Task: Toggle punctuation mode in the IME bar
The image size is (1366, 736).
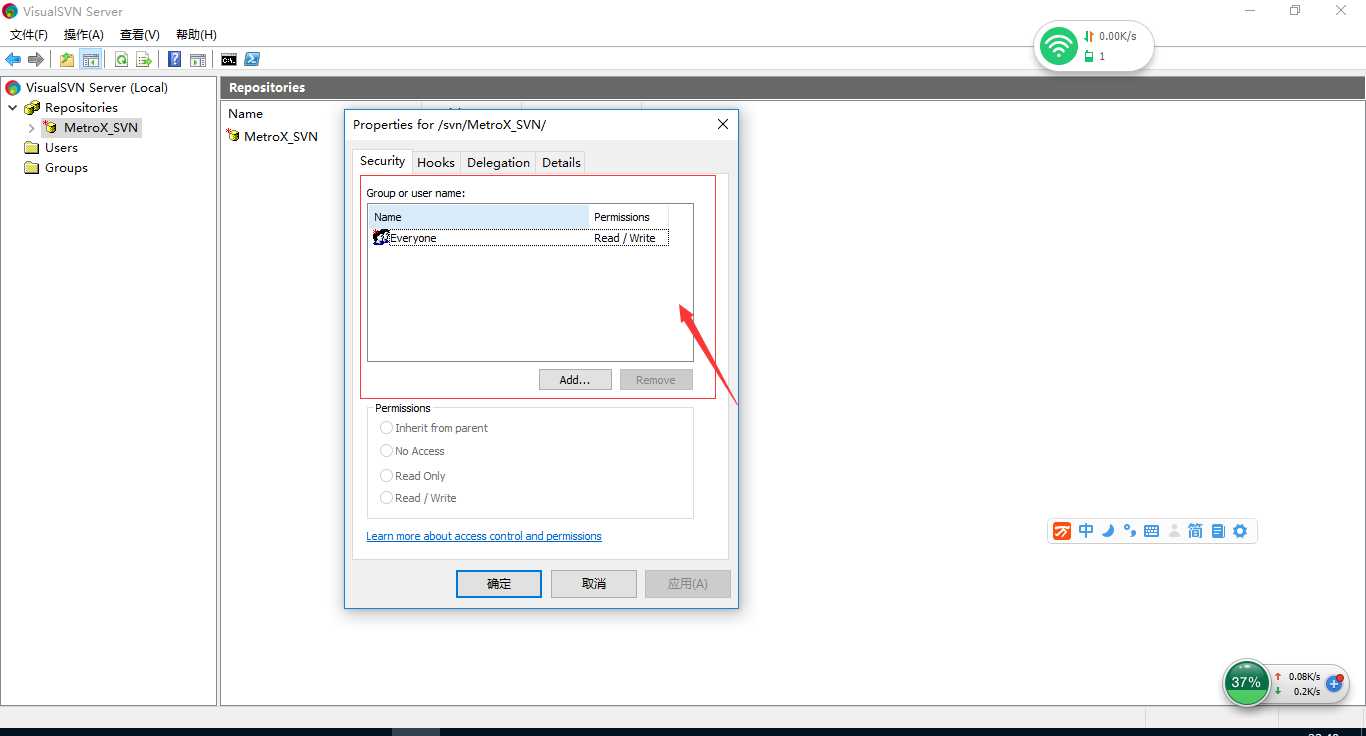Action: [x=1130, y=531]
